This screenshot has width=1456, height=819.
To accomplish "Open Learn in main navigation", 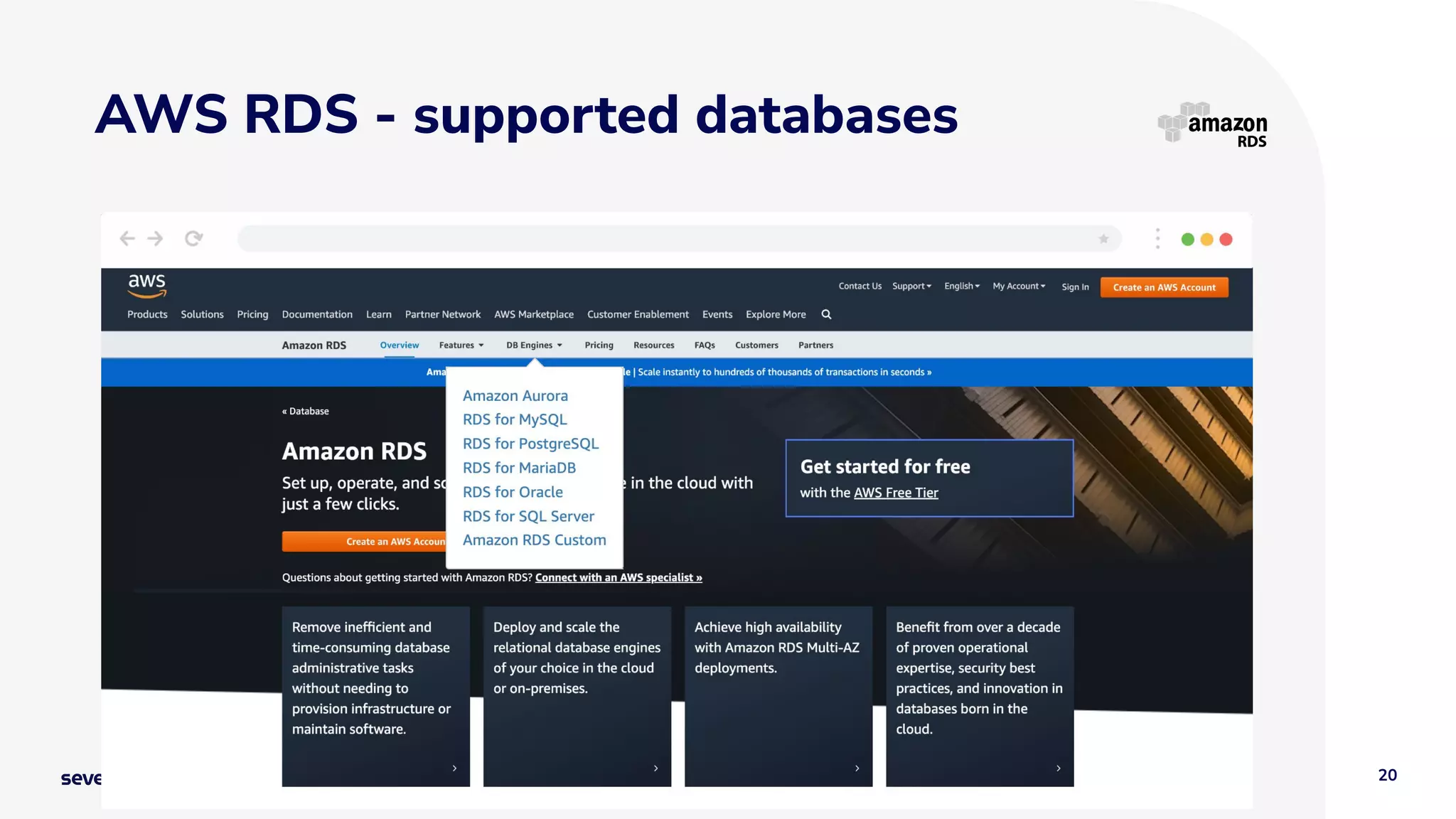I will (x=379, y=314).
